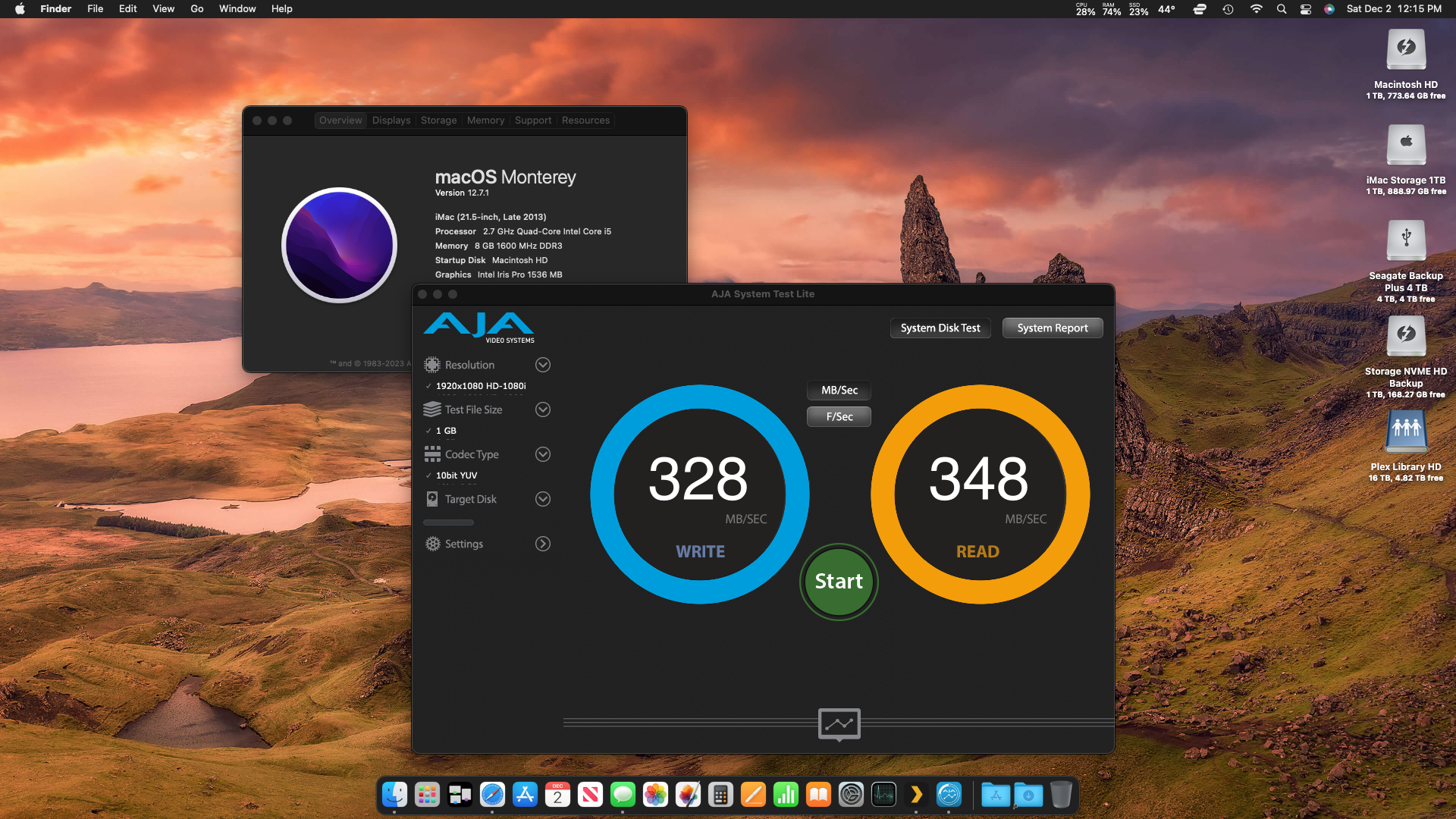The width and height of the screenshot is (1456, 819).
Task: Click the Codec Type grid icon
Action: point(432,454)
